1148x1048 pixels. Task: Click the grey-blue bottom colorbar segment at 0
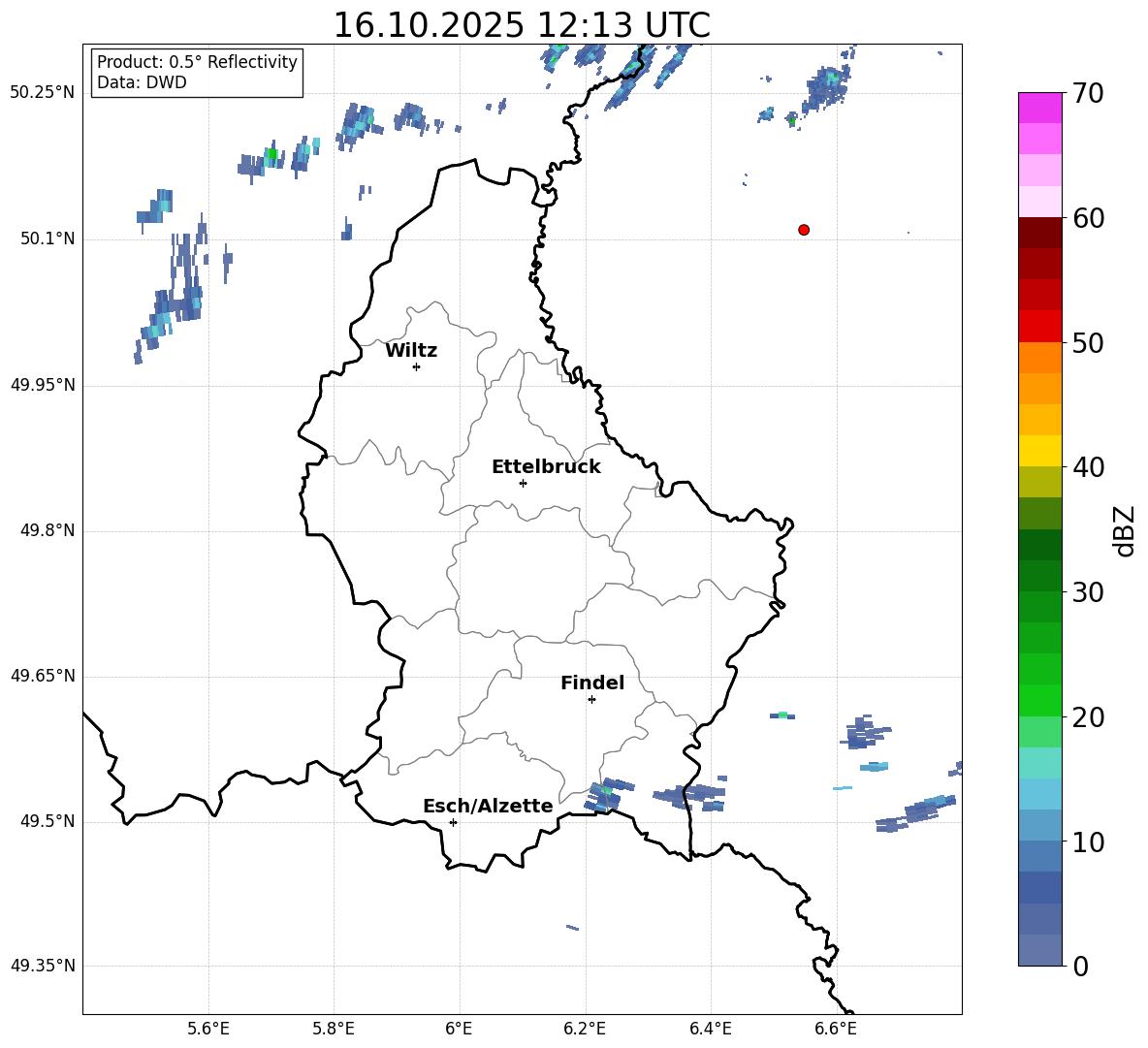tap(1040, 950)
